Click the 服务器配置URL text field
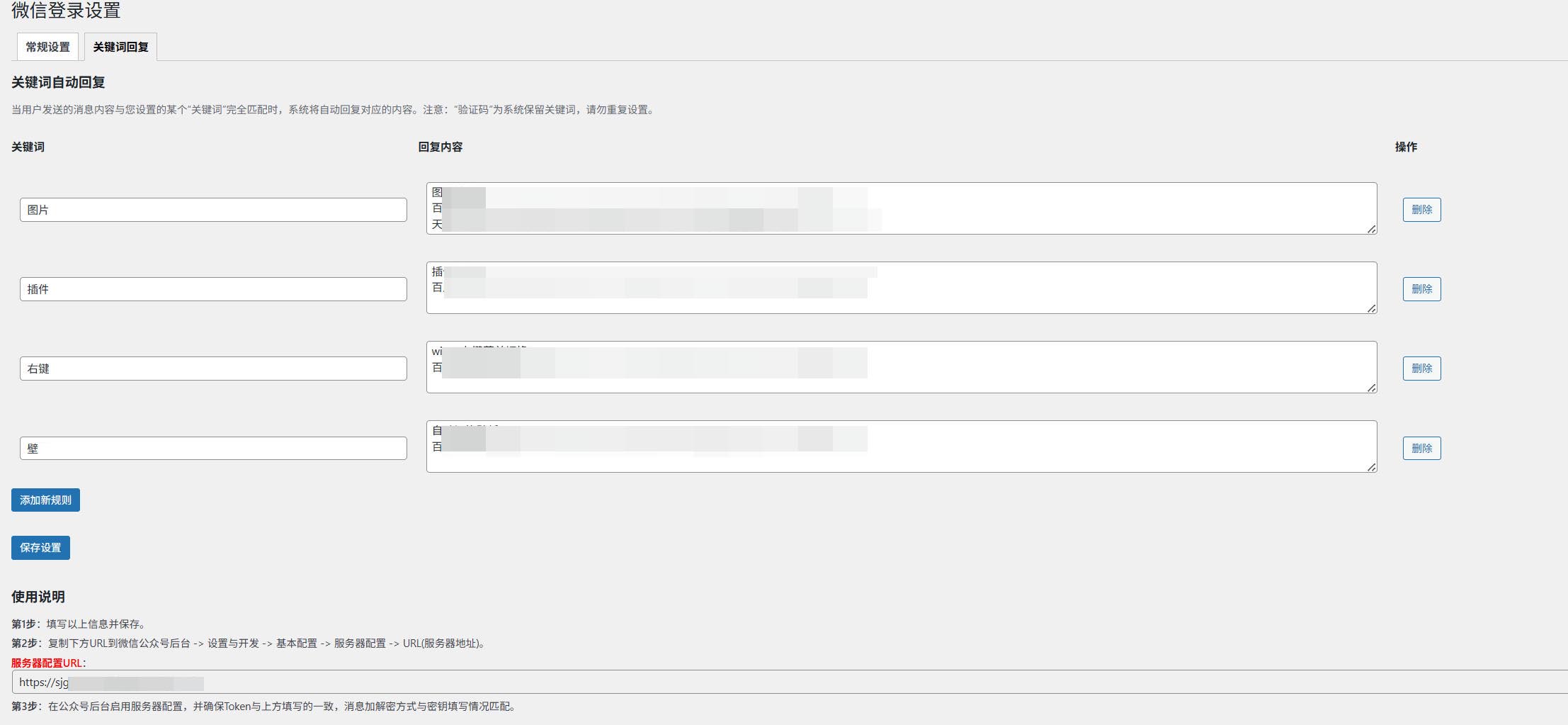1568x725 pixels. 790,682
